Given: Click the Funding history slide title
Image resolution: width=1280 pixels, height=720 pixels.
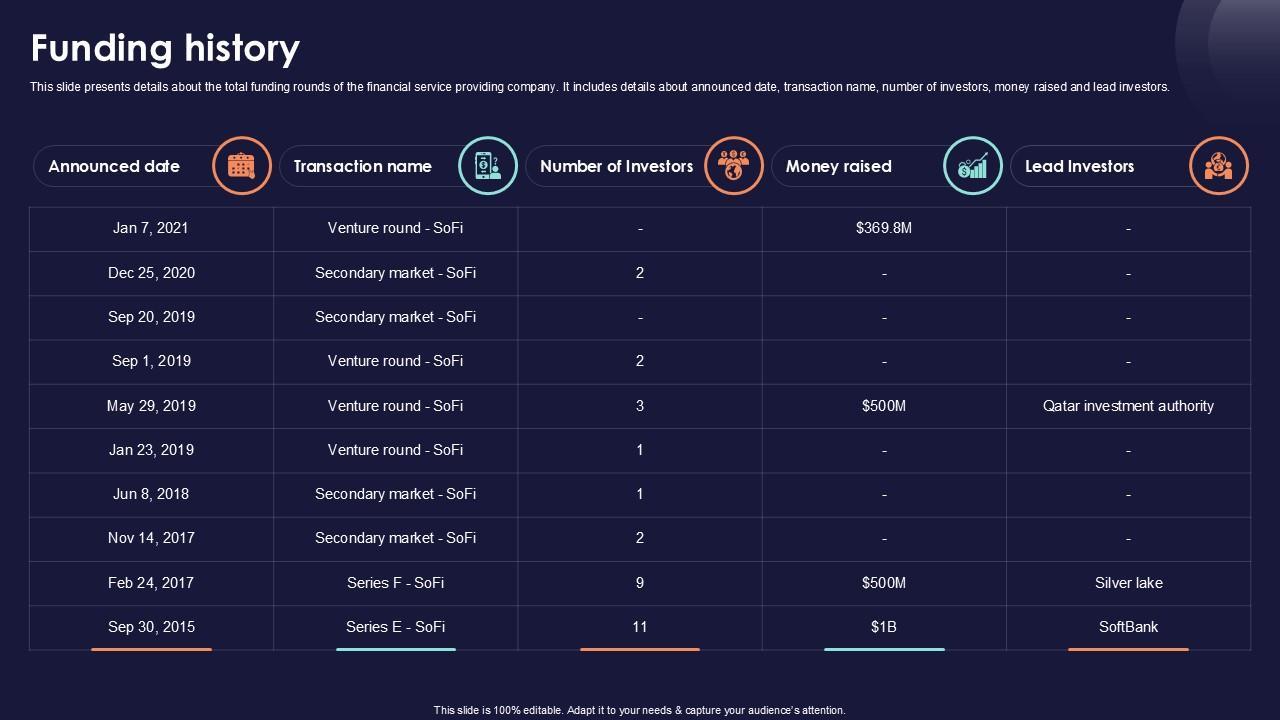Looking at the screenshot, I should [x=165, y=48].
